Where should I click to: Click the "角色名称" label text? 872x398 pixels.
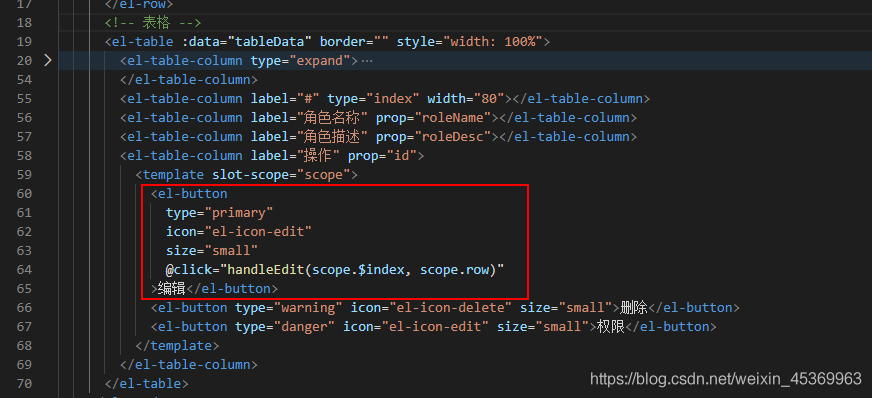pos(333,118)
